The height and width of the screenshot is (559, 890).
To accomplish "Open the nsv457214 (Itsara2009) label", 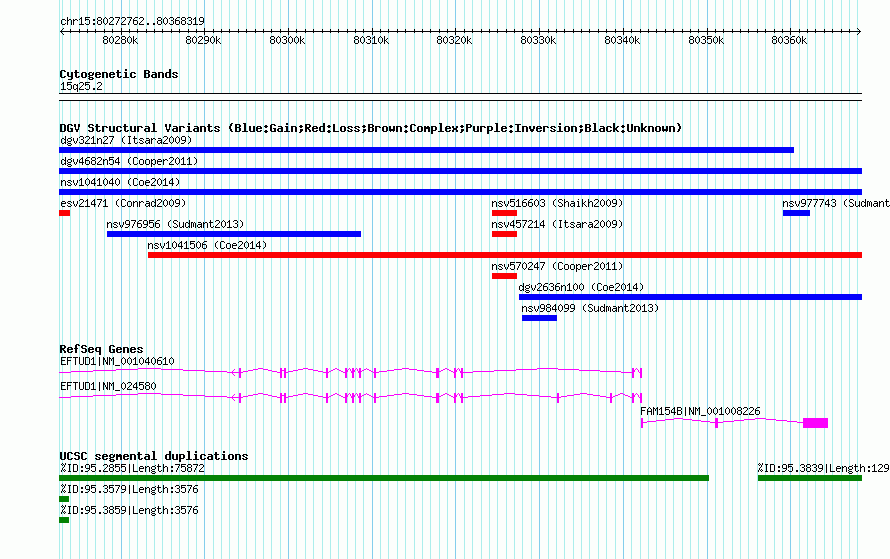I will point(557,224).
